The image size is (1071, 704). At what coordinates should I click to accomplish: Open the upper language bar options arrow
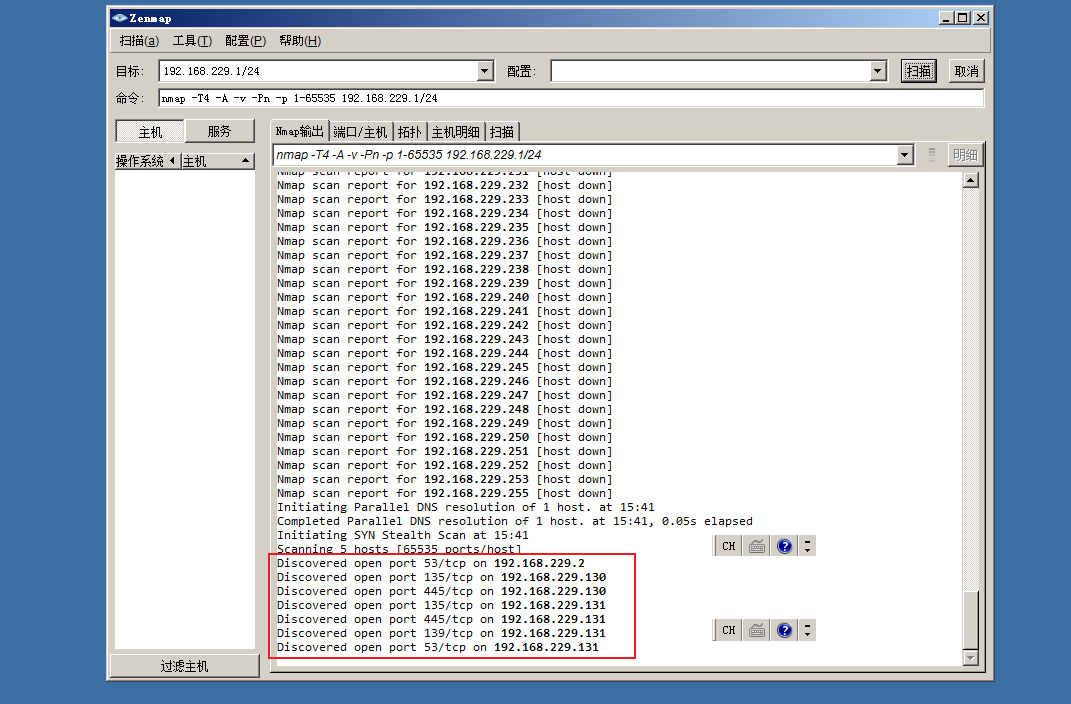(x=807, y=546)
